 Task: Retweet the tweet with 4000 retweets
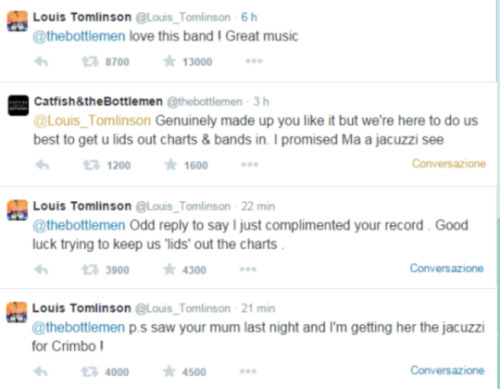pos(90,371)
